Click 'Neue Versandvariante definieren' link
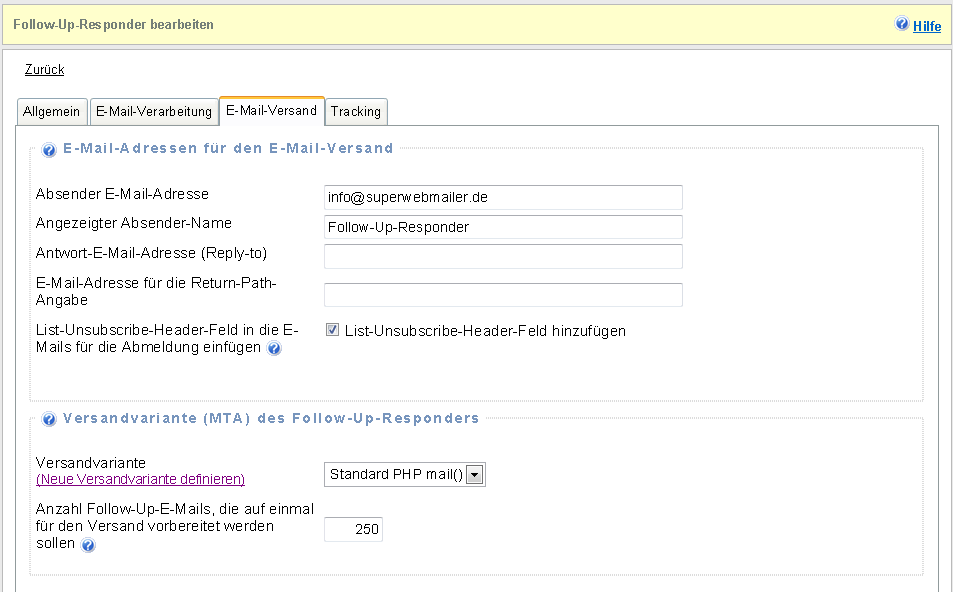 coord(140,480)
